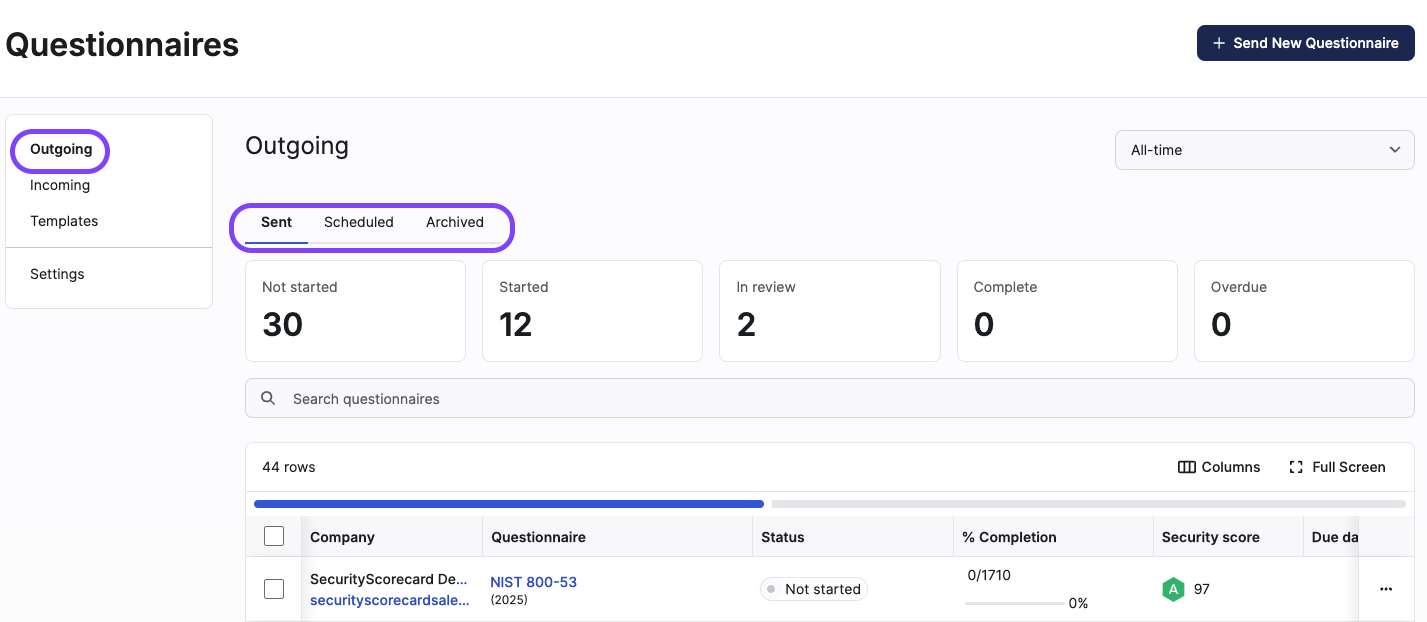Open the Incoming section in sidebar
Image resolution: width=1427 pixels, height=622 pixels.
coord(60,185)
